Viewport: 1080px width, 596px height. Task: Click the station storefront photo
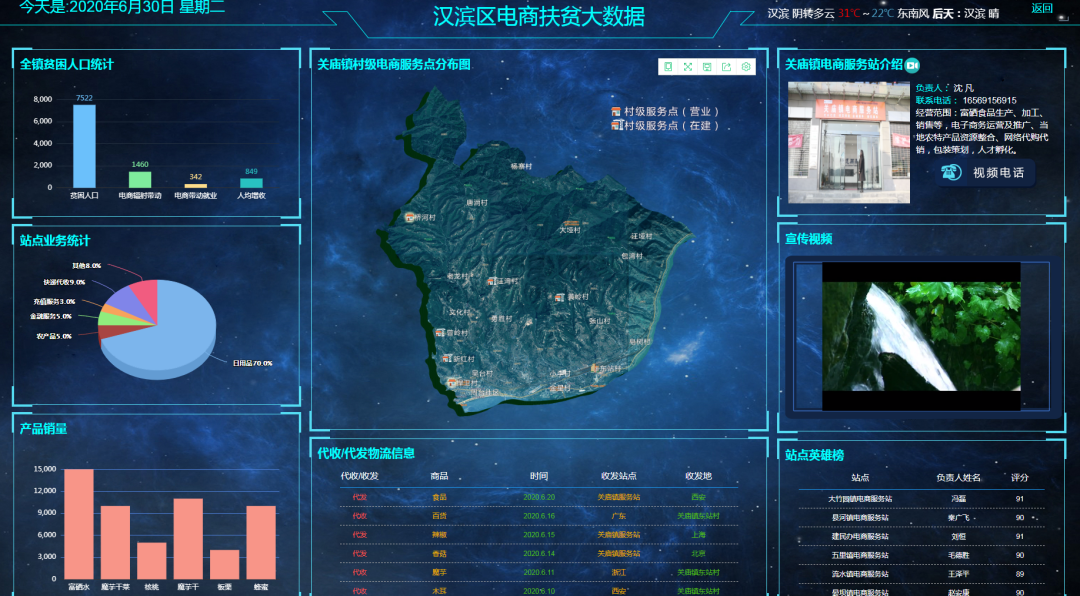849,143
